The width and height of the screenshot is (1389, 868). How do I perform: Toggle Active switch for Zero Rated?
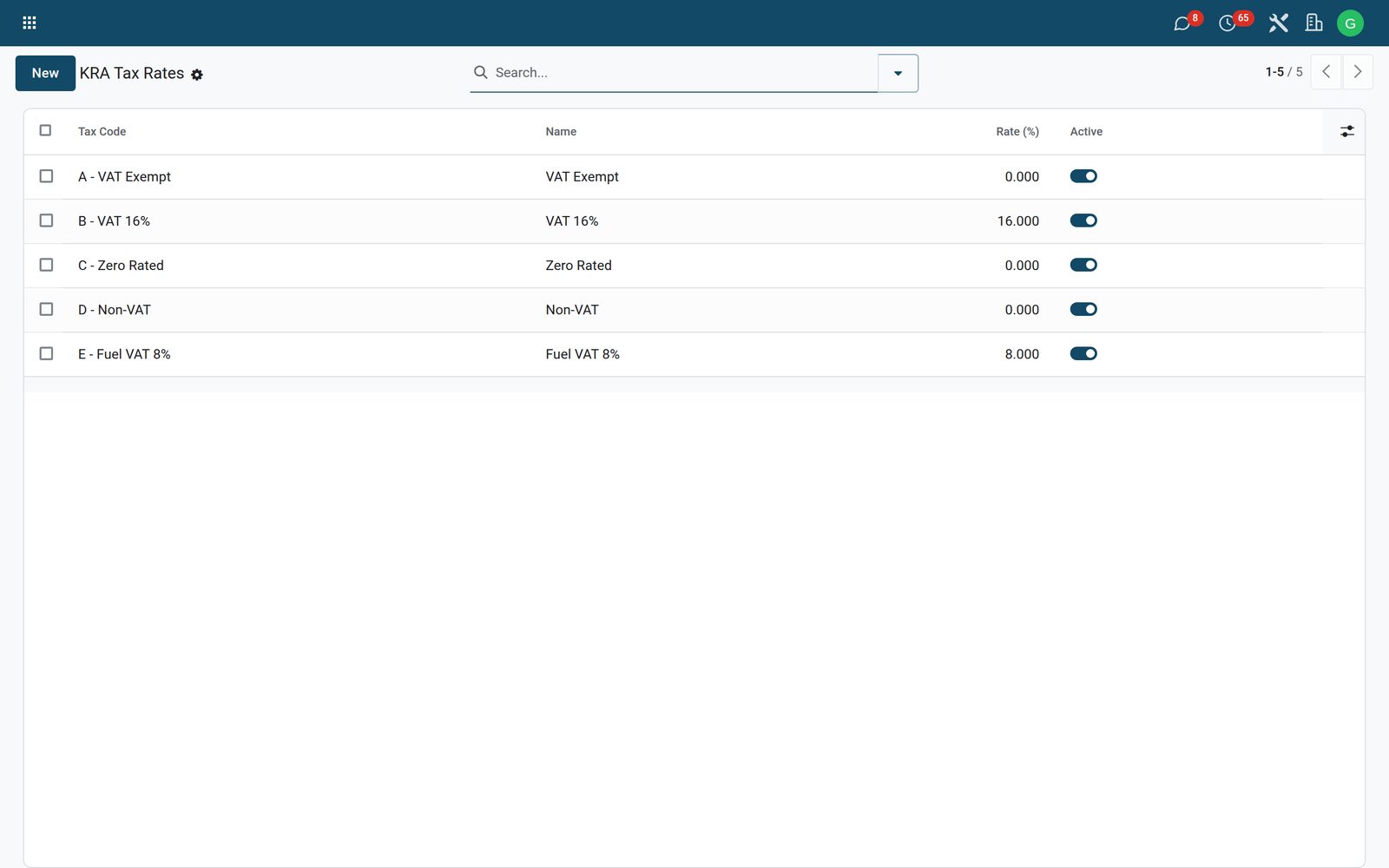coord(1083,265)
